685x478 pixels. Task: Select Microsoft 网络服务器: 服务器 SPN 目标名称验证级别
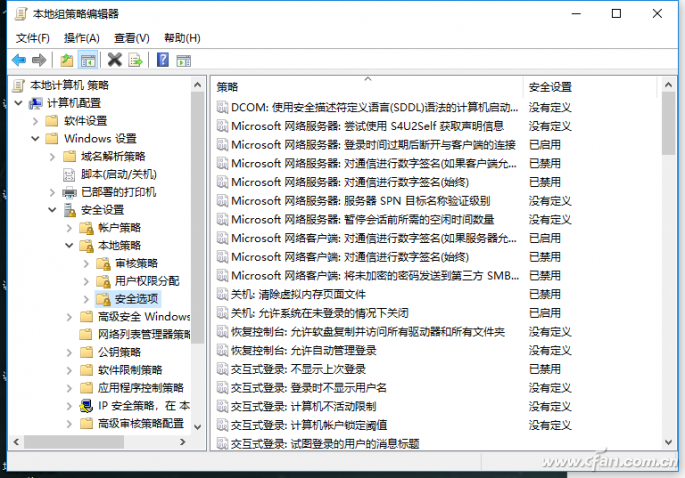(x=360, y=201)
